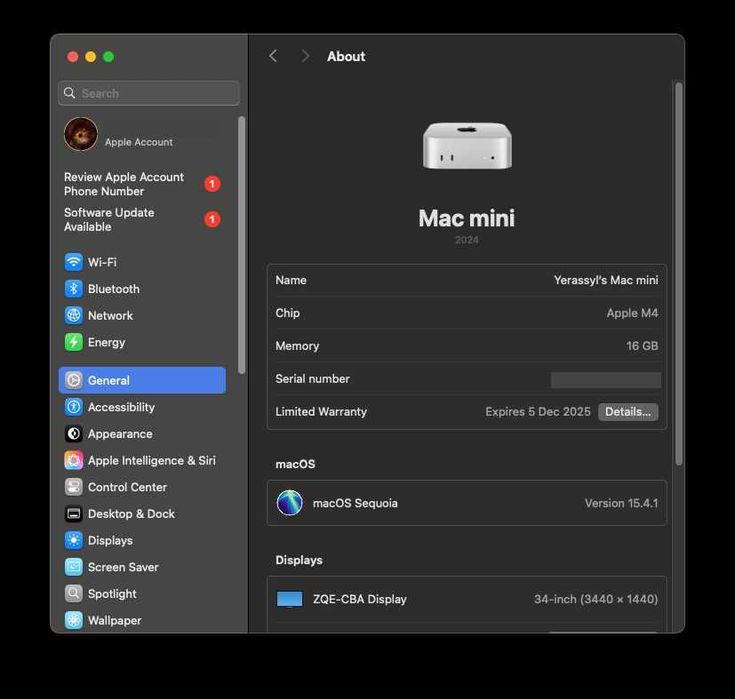Click the Displays section heading
The image size is (735, 699).
[x=299, y=560]
